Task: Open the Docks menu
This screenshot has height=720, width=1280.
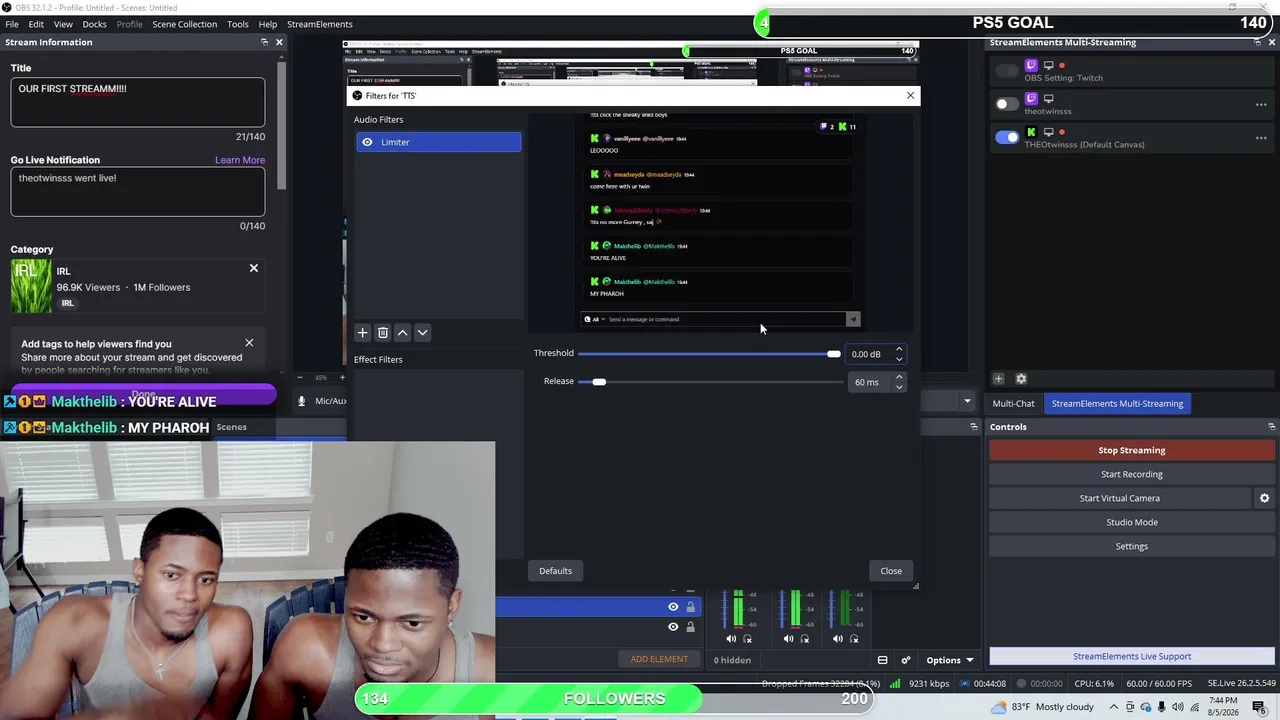Action: 94,24
